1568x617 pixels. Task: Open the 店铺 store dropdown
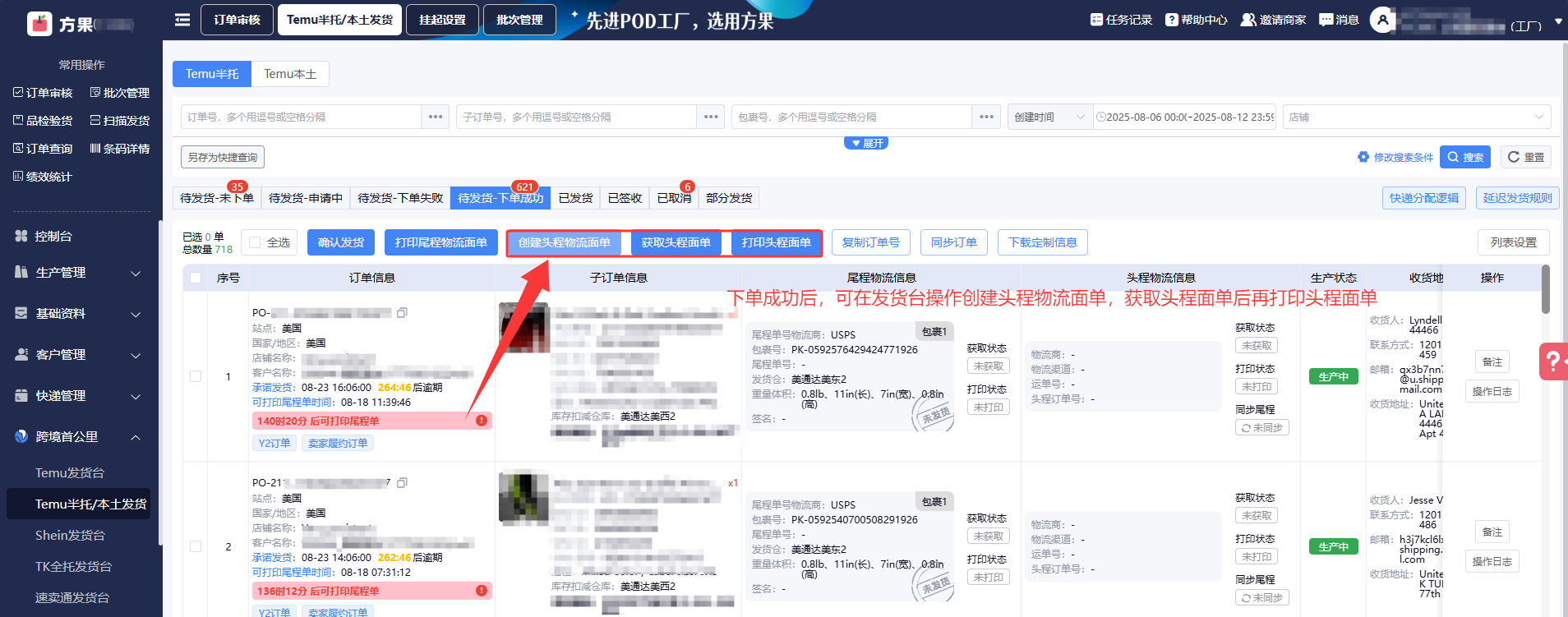click(x=1417, y=117)
